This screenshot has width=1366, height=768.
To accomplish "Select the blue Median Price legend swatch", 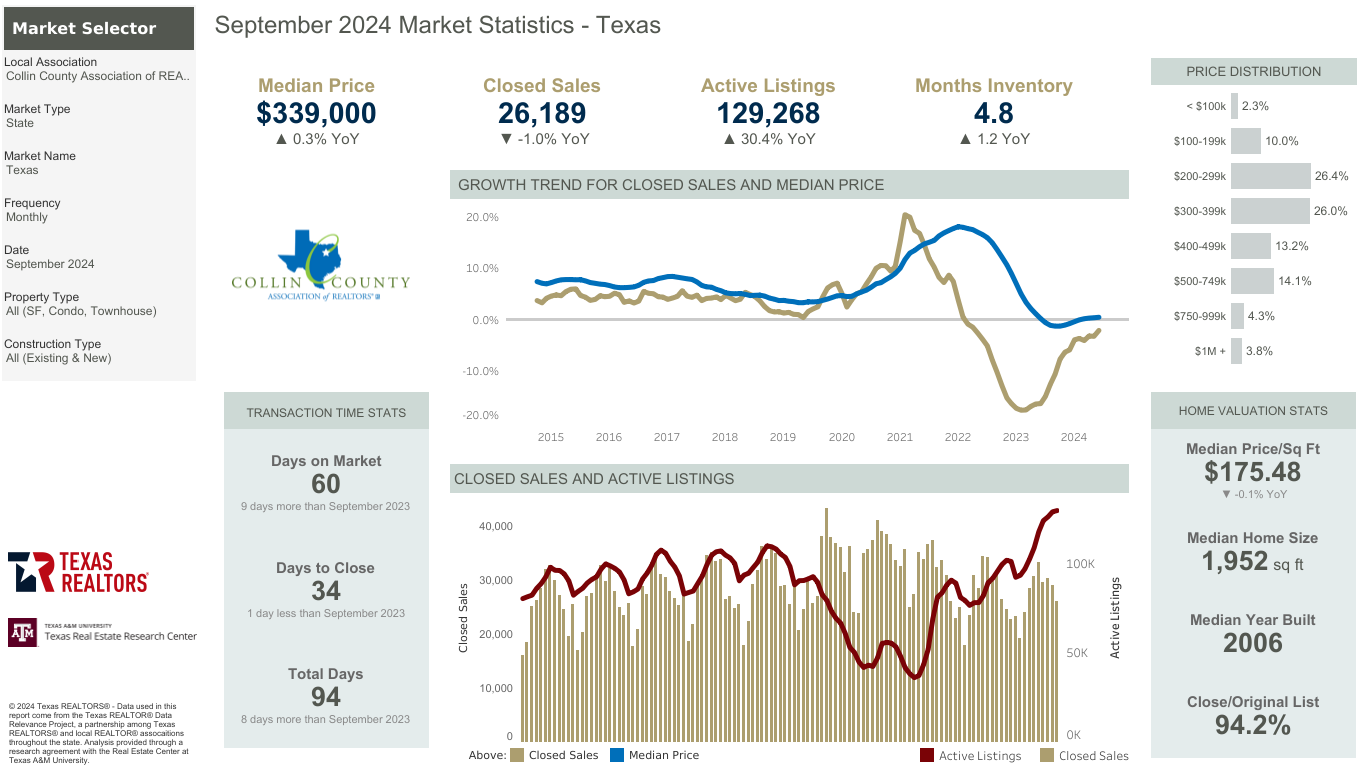I will [617, 755].
